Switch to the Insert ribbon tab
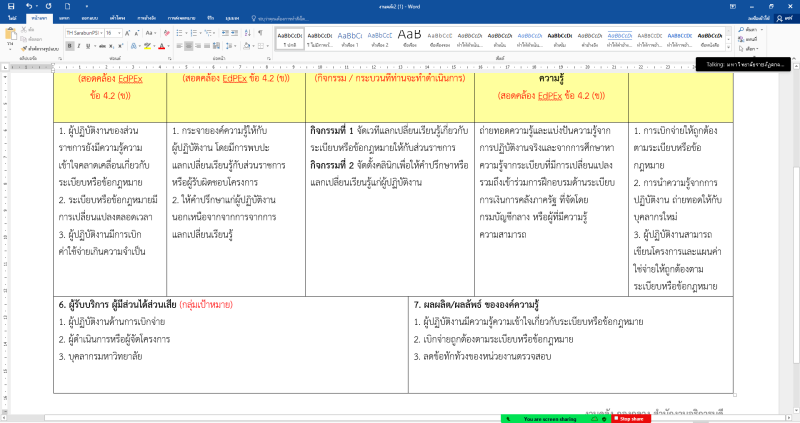The width and height of the screenshot is (800, 423). coord(64,18)
